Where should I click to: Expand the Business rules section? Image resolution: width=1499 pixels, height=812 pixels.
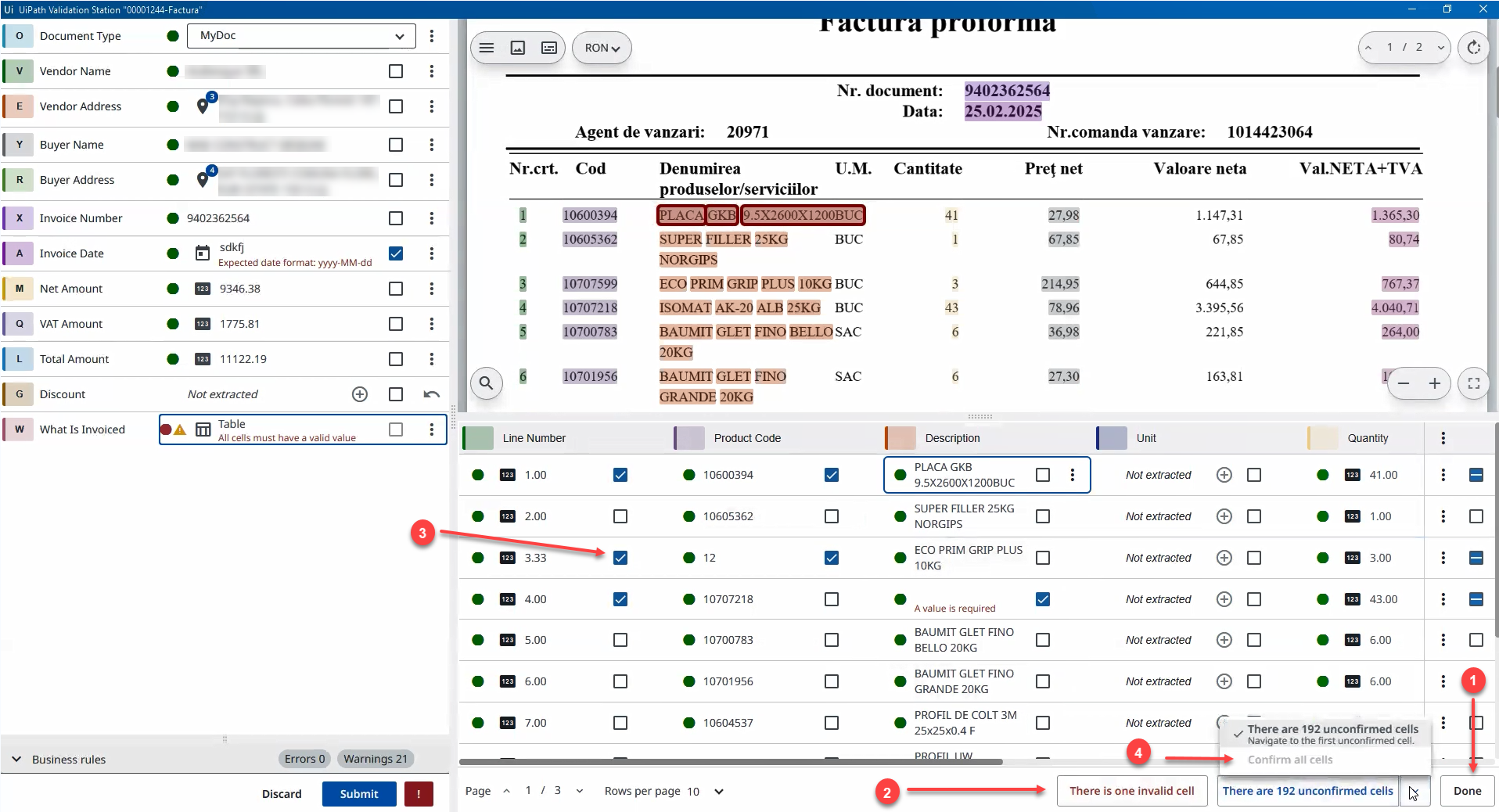(x=16, y=760)
